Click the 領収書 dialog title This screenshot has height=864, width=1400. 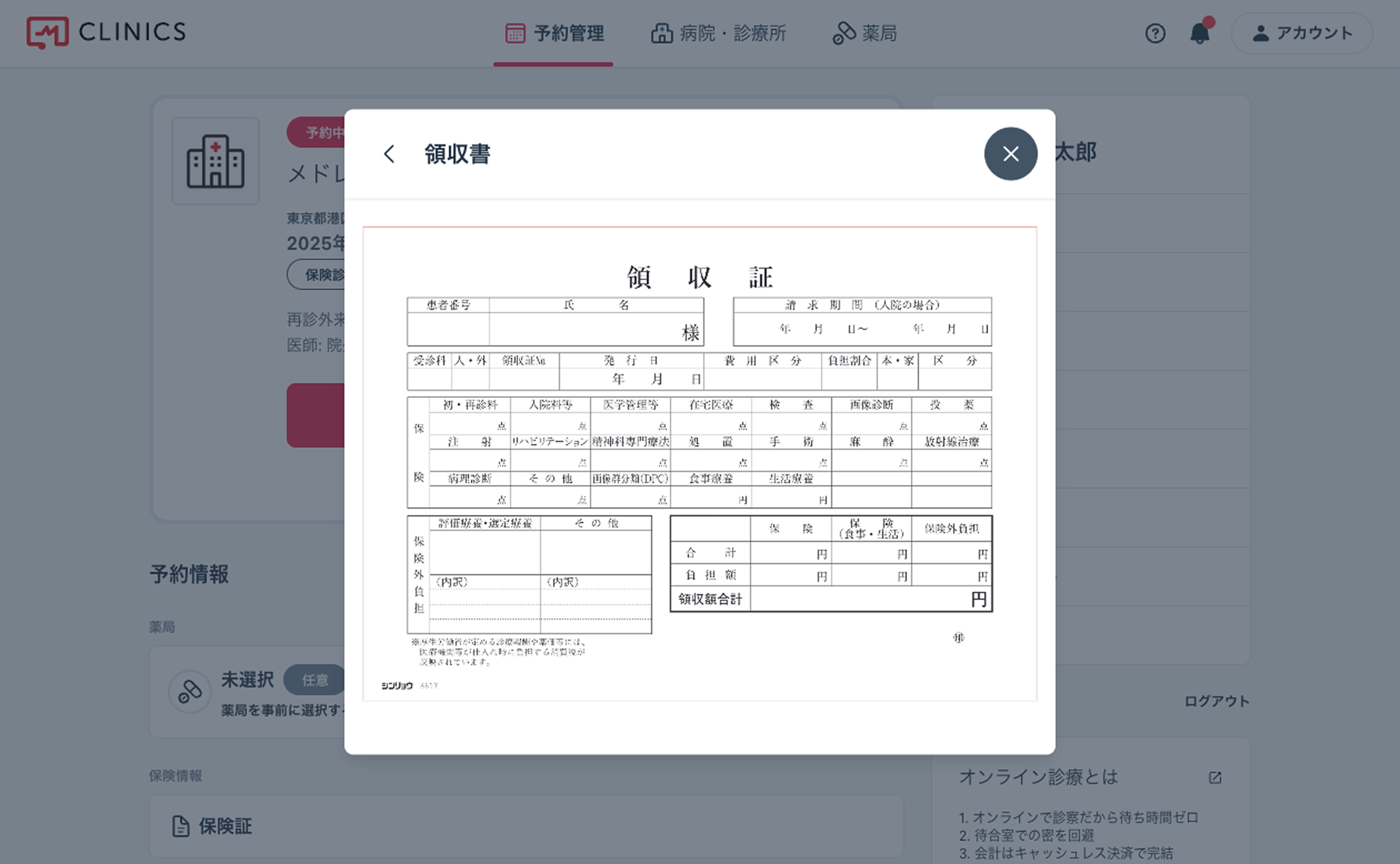click(x=457, y=154)
